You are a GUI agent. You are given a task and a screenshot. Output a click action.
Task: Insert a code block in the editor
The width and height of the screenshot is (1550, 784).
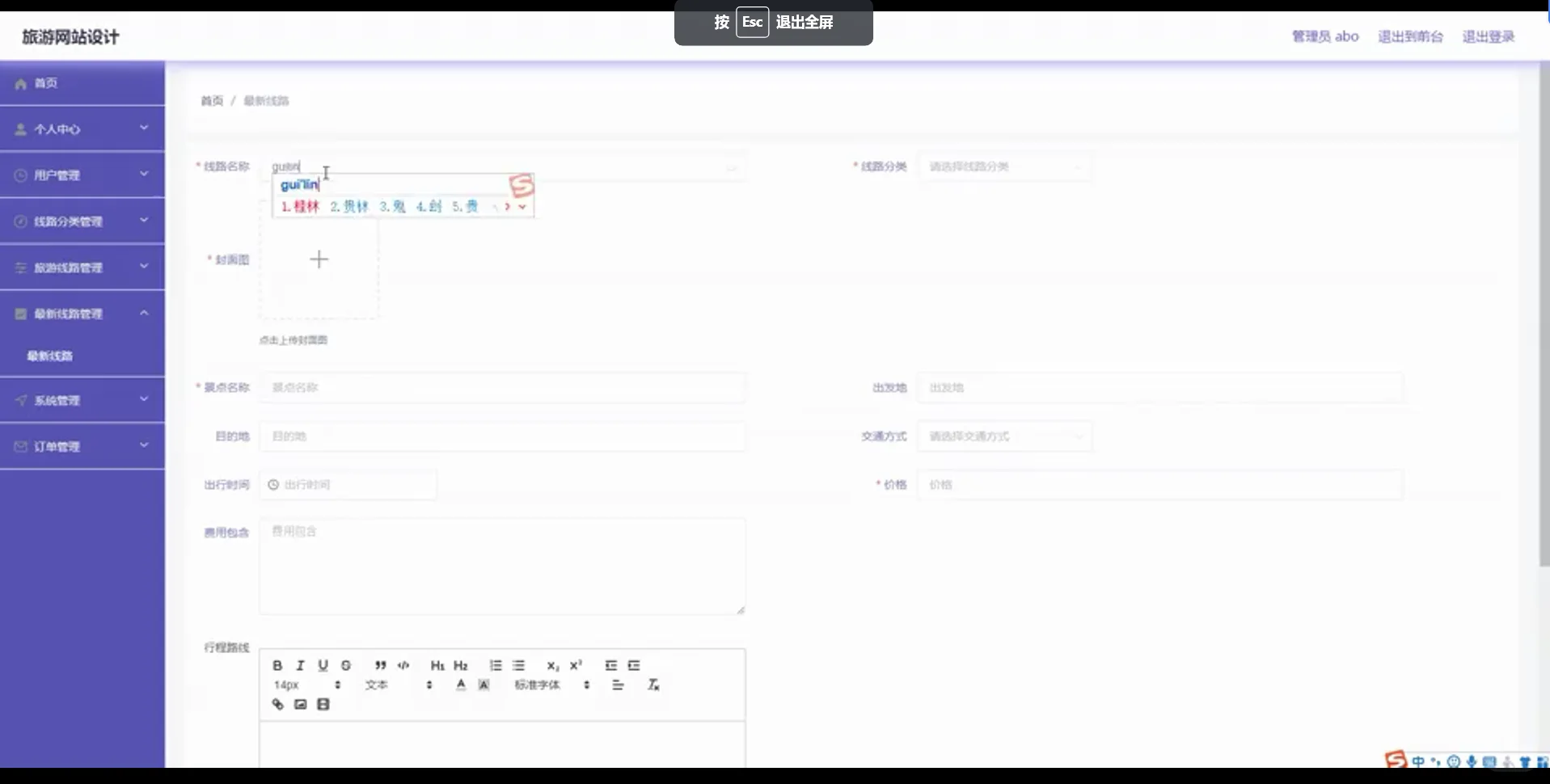pos(403,665)
